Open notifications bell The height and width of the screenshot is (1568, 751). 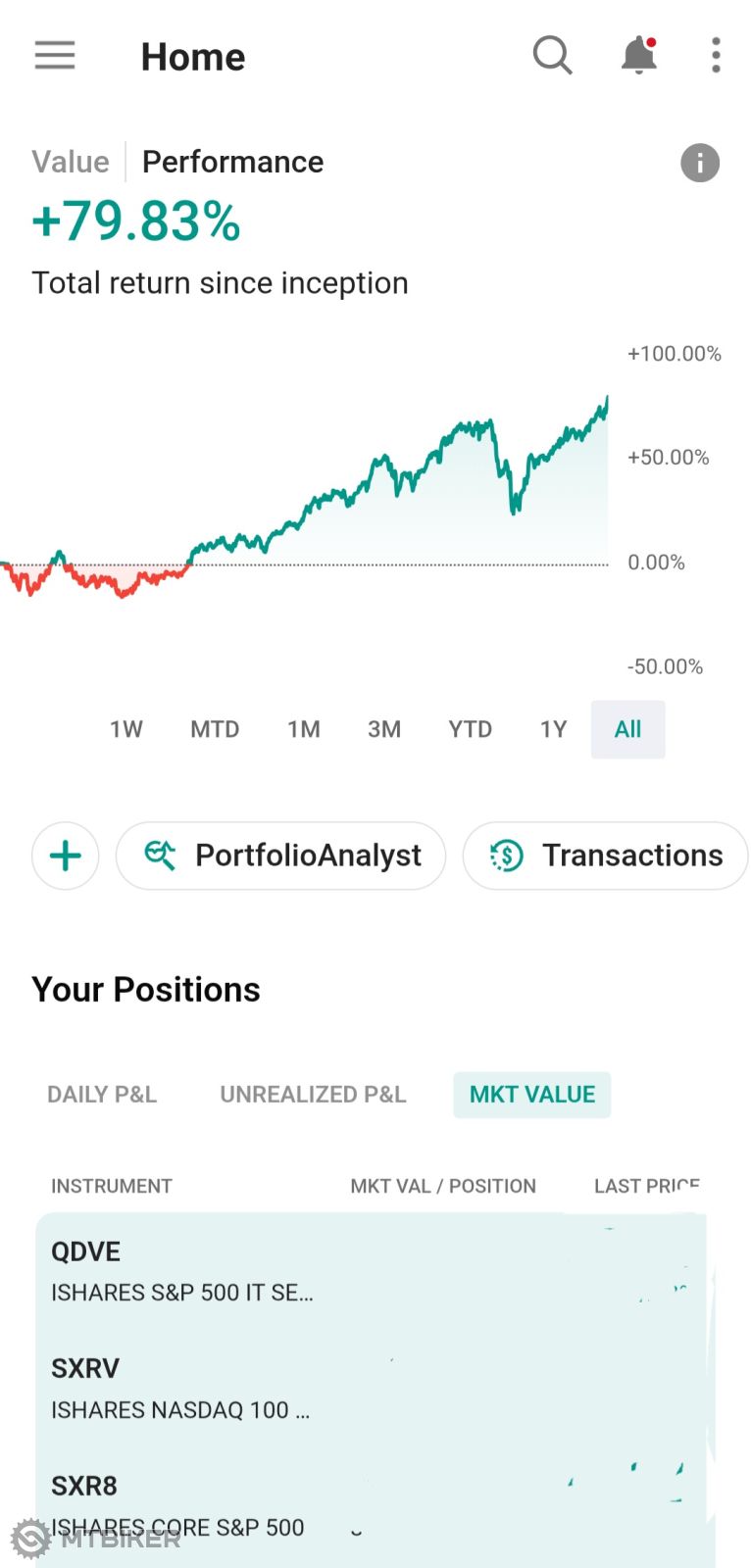(x=638, y=56)
